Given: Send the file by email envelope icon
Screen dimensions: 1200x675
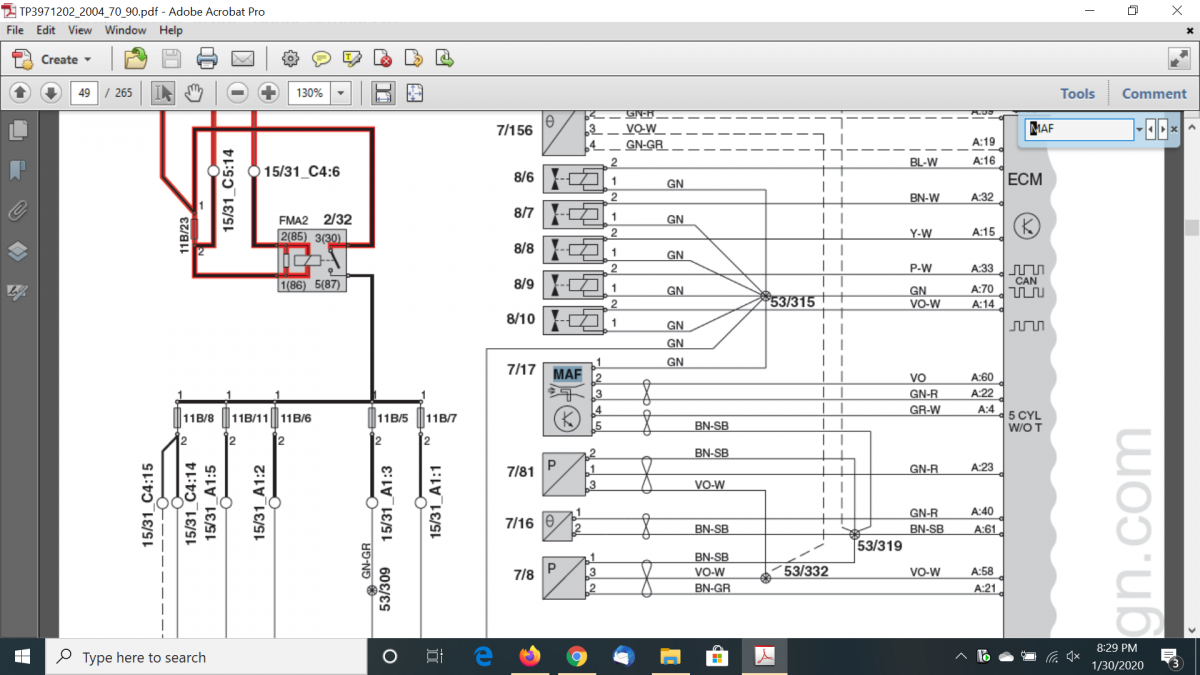Looking at the screenshot, I should point(242,59).
